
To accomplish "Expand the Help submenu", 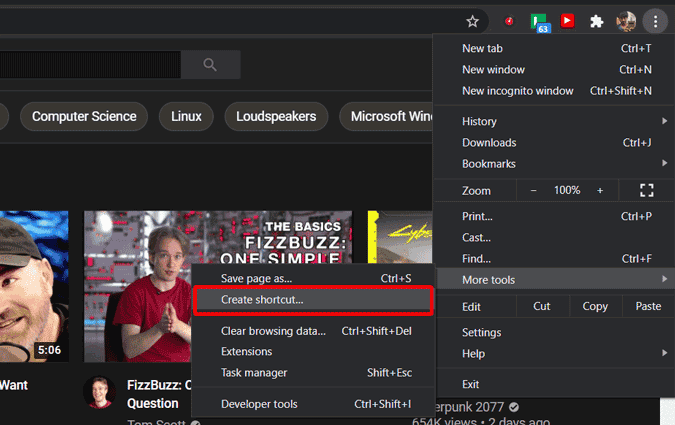I will point(555,354).
